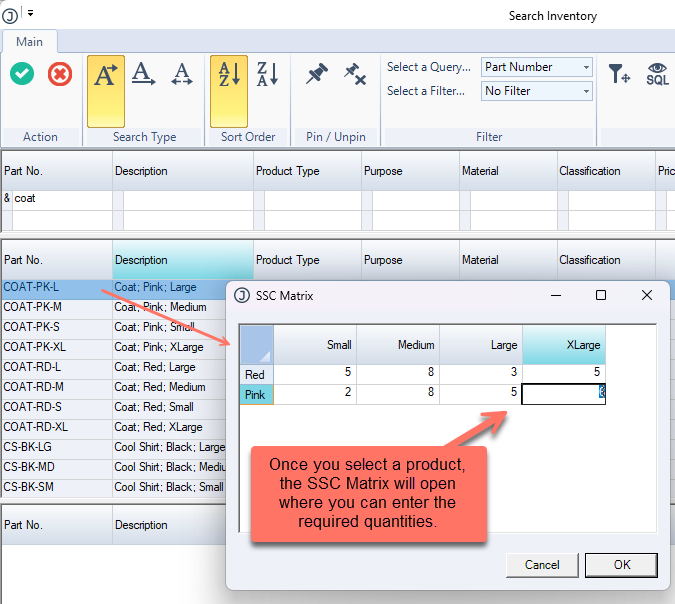The width and height of the screenshot is (675, 604).
Task: Select the COAT-PK-S part row
Action: [x=114, y=329]
